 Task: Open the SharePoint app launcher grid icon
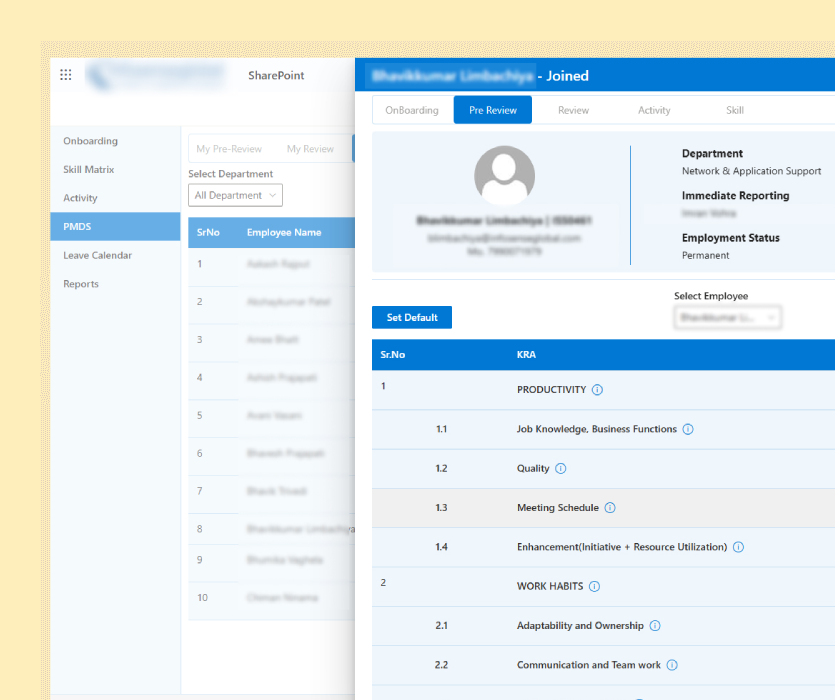click(66, 75)
